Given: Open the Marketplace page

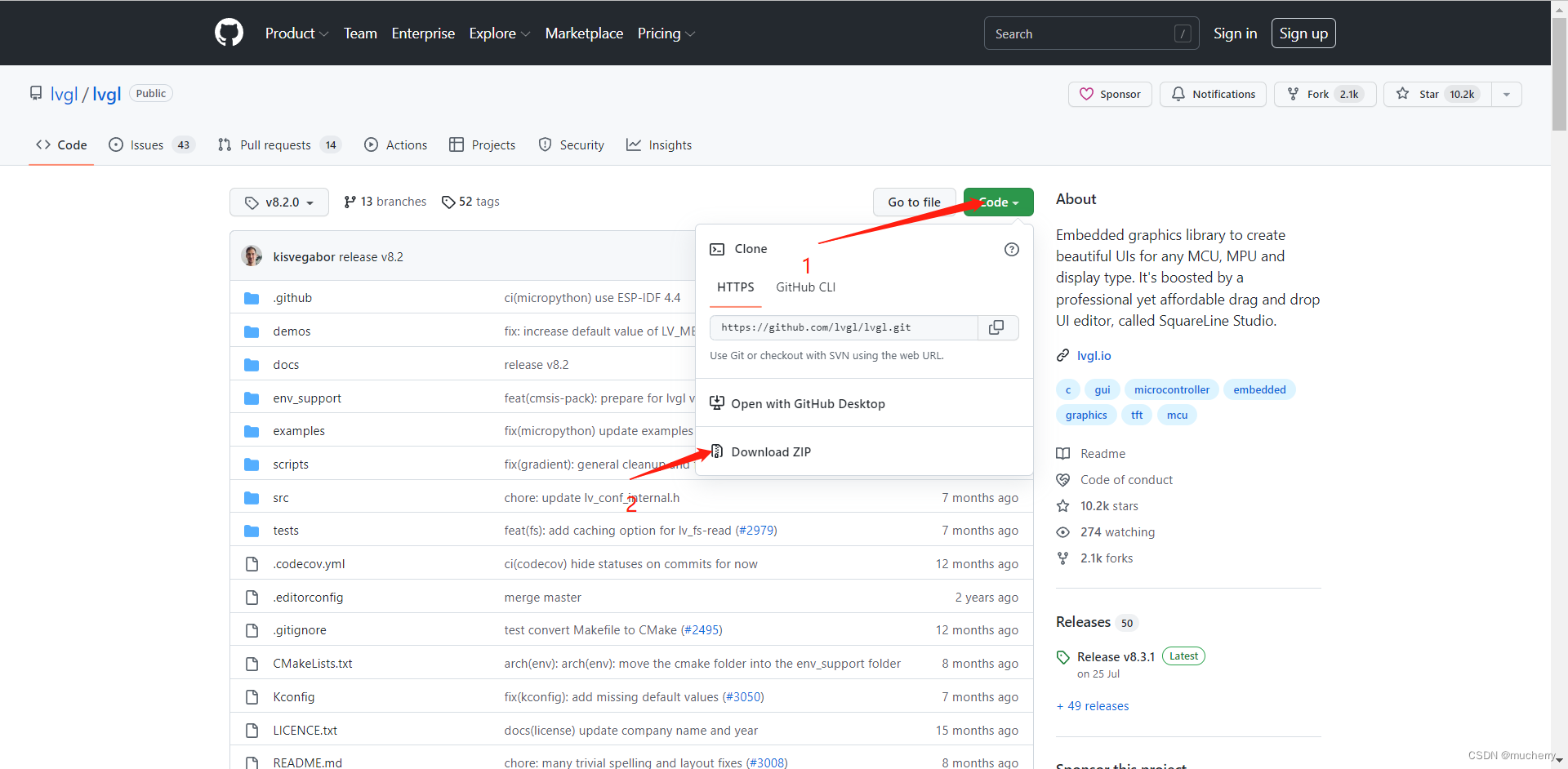Looking at the screenshot, I should coord(584,33).
